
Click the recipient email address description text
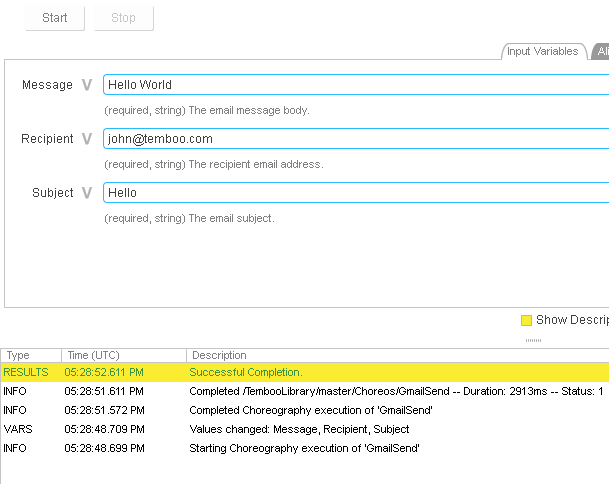(214, 164)
